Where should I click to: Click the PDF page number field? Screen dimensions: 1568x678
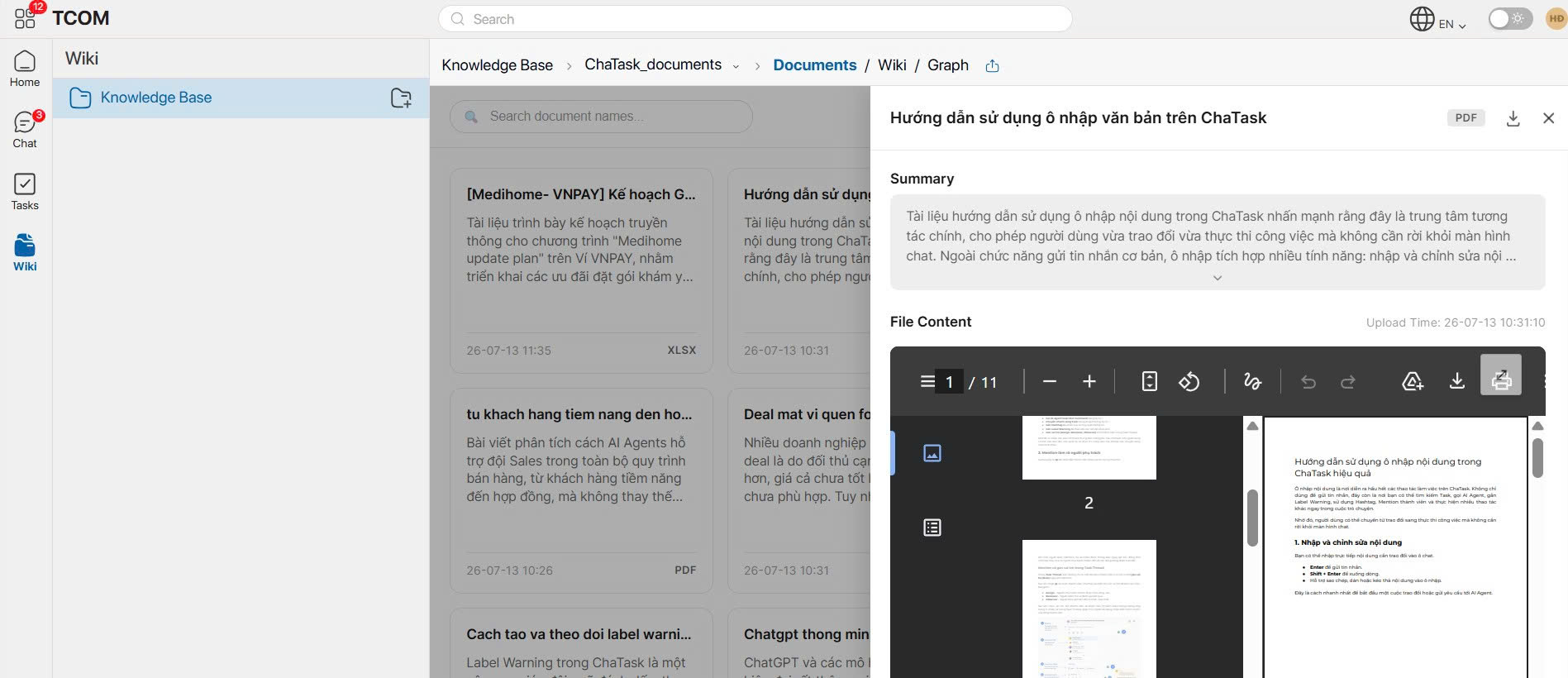tap(949, 381)
